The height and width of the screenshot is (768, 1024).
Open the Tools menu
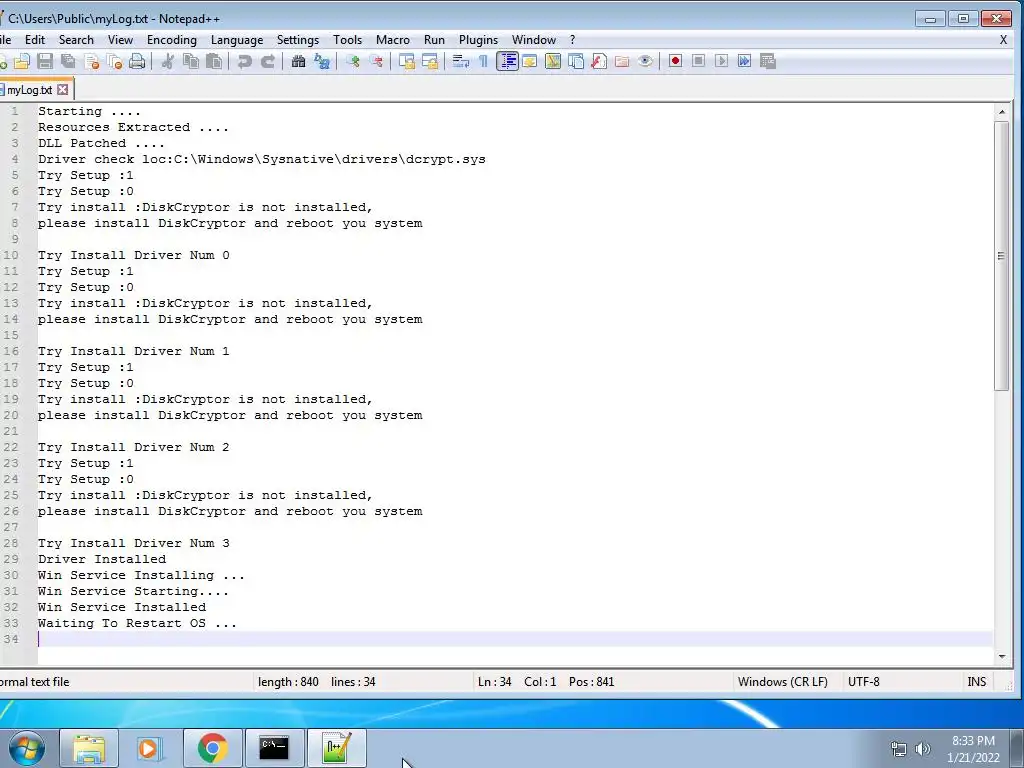[x=347, y=40]
